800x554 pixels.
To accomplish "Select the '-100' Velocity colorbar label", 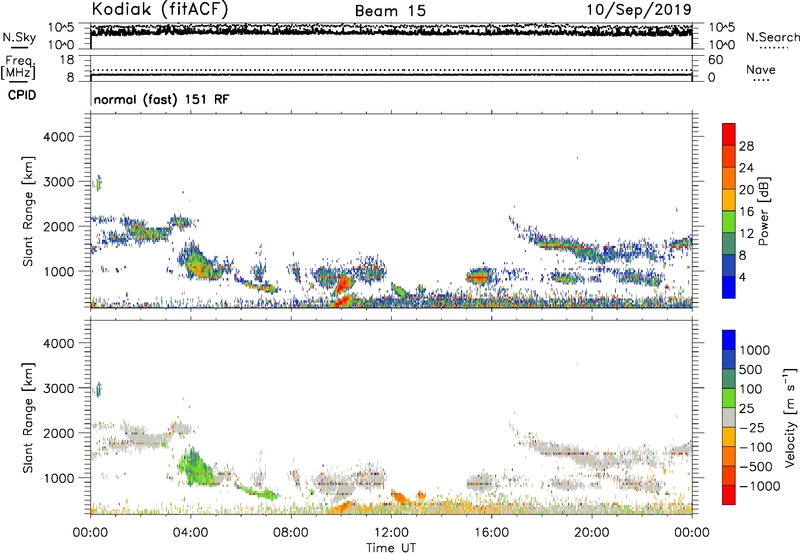I will click(x=756, y=447).
